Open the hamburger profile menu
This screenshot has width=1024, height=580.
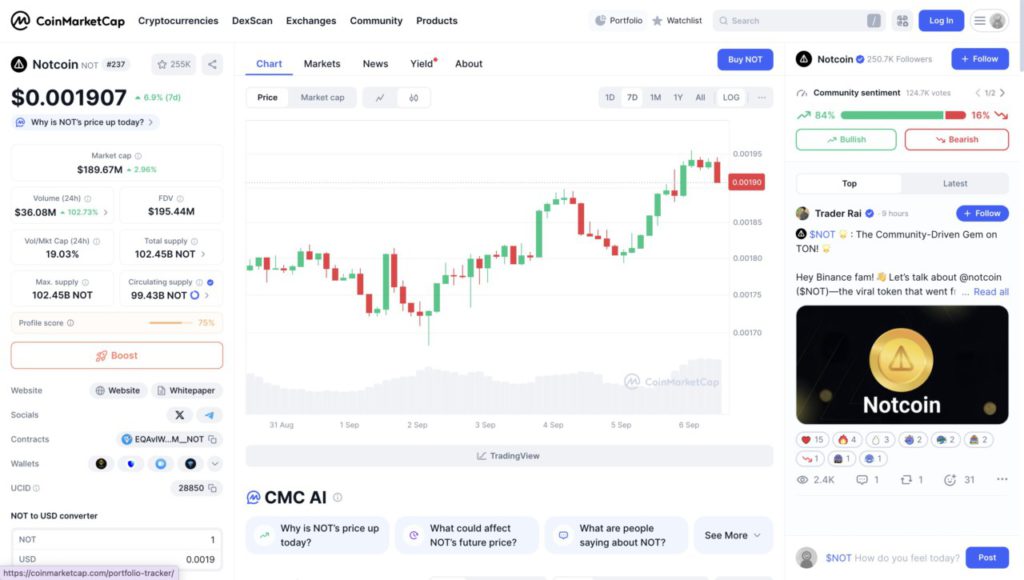coord(989,20)
